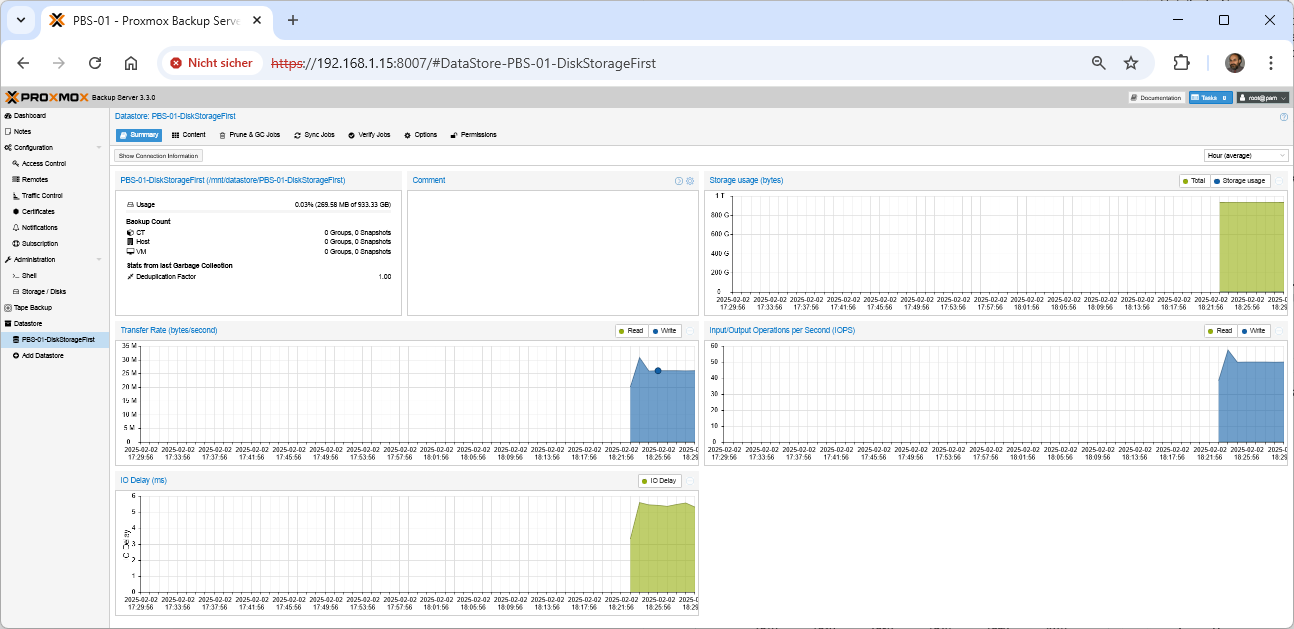Click Add Datastore plus icon in sidebar

(16, 355)
